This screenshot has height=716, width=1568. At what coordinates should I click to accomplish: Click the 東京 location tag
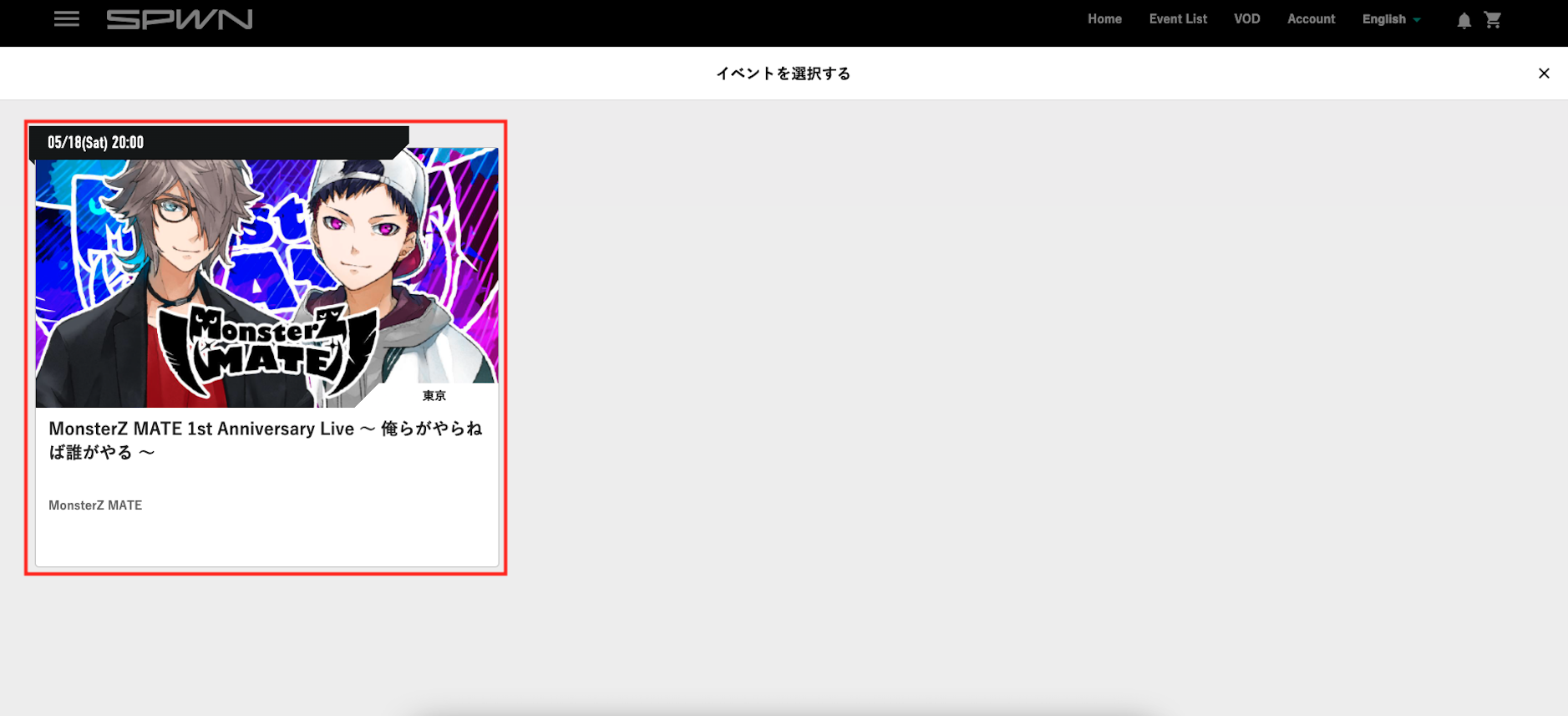tap(434, 396)
